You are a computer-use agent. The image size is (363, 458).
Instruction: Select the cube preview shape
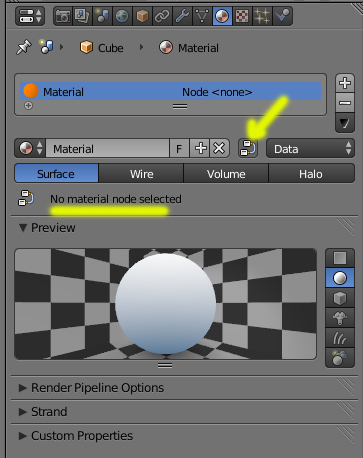pos(340,298)
